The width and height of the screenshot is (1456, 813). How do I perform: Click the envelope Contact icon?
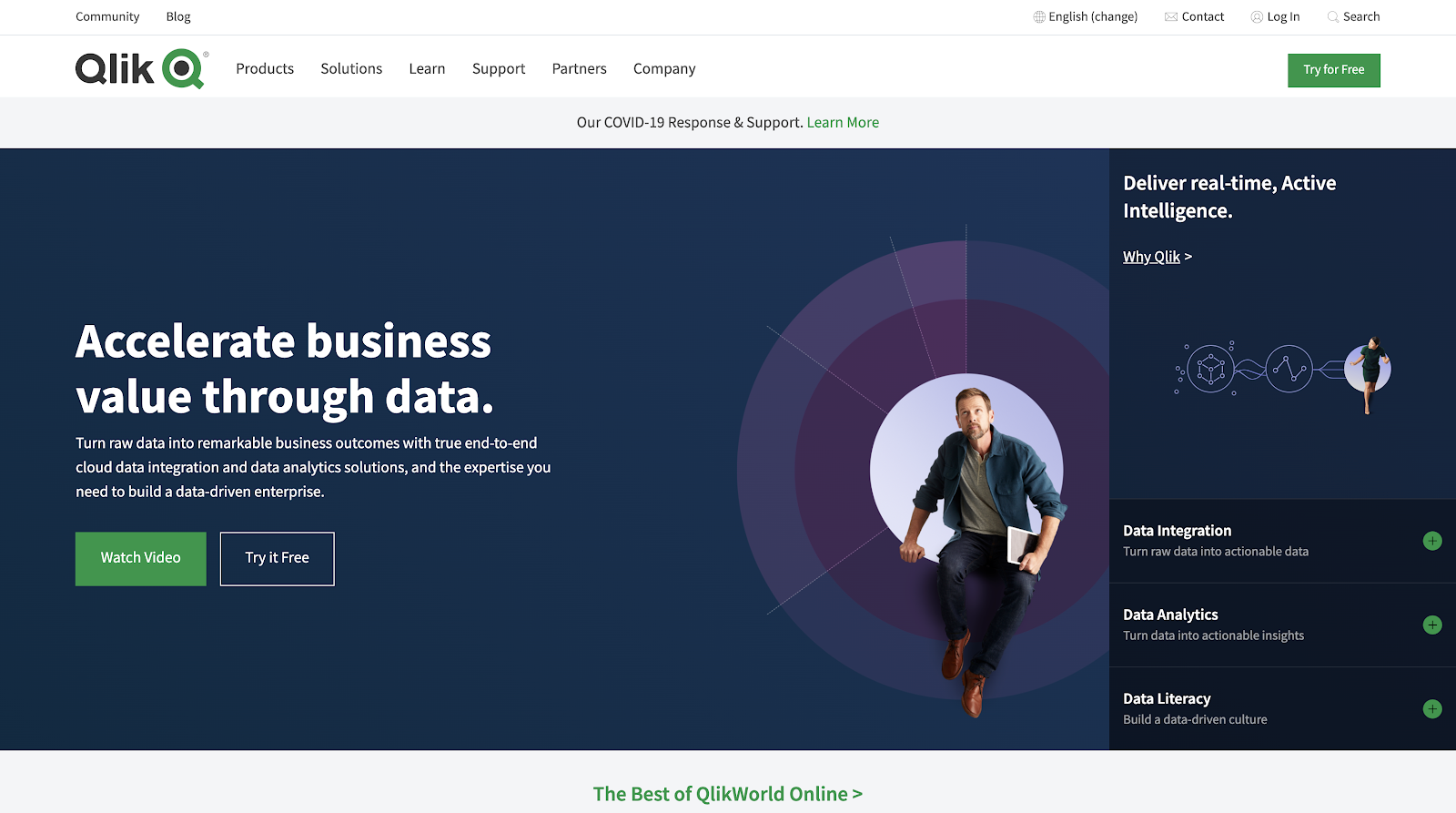click(x=1171, y=16)
